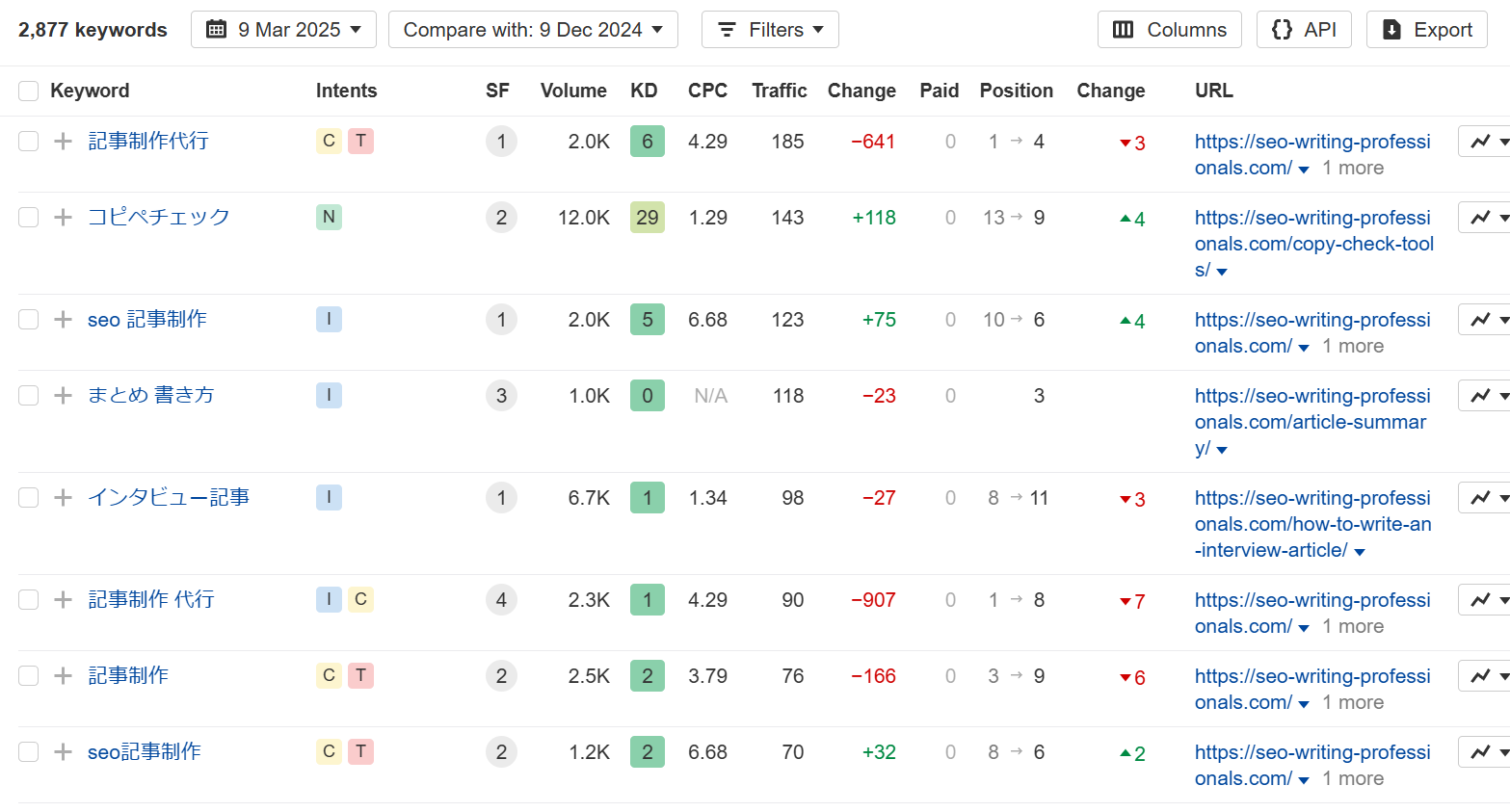Select the checkbox for 記事制作 代行 row

[29, 600]
